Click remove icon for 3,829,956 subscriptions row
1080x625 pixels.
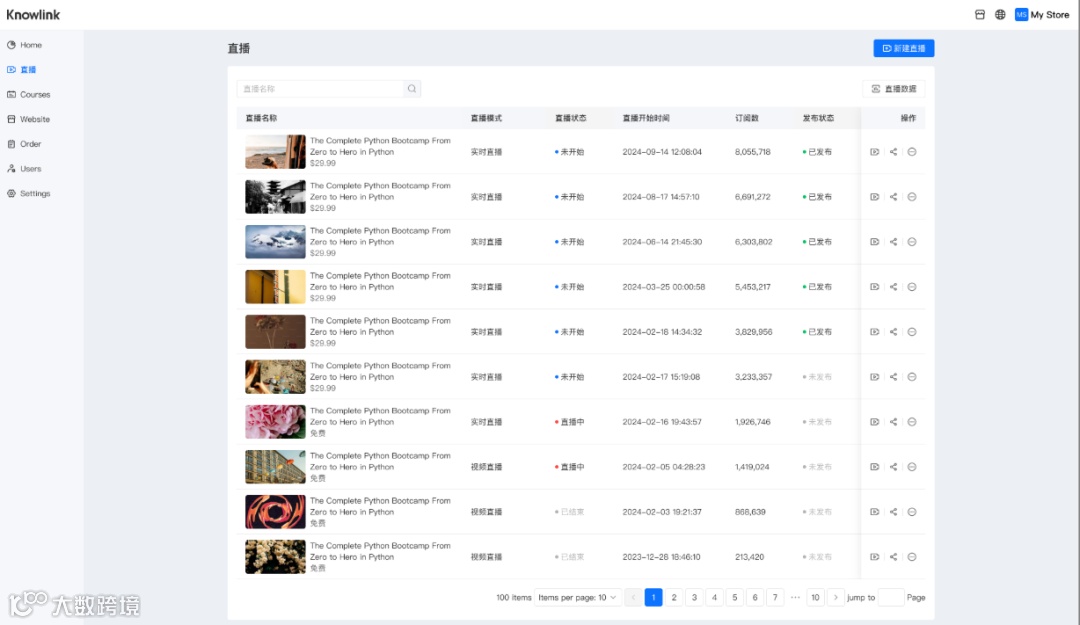(912, 332)
